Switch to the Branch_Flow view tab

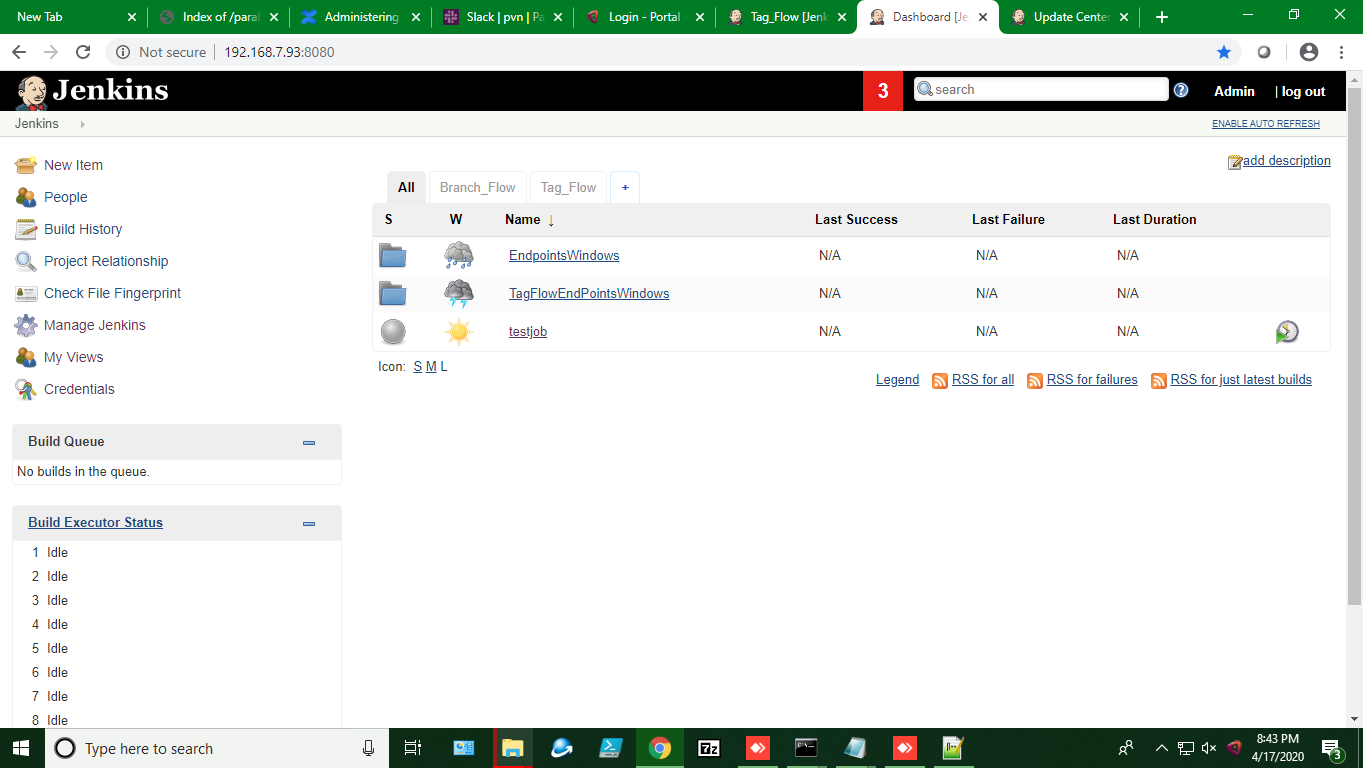477,187
